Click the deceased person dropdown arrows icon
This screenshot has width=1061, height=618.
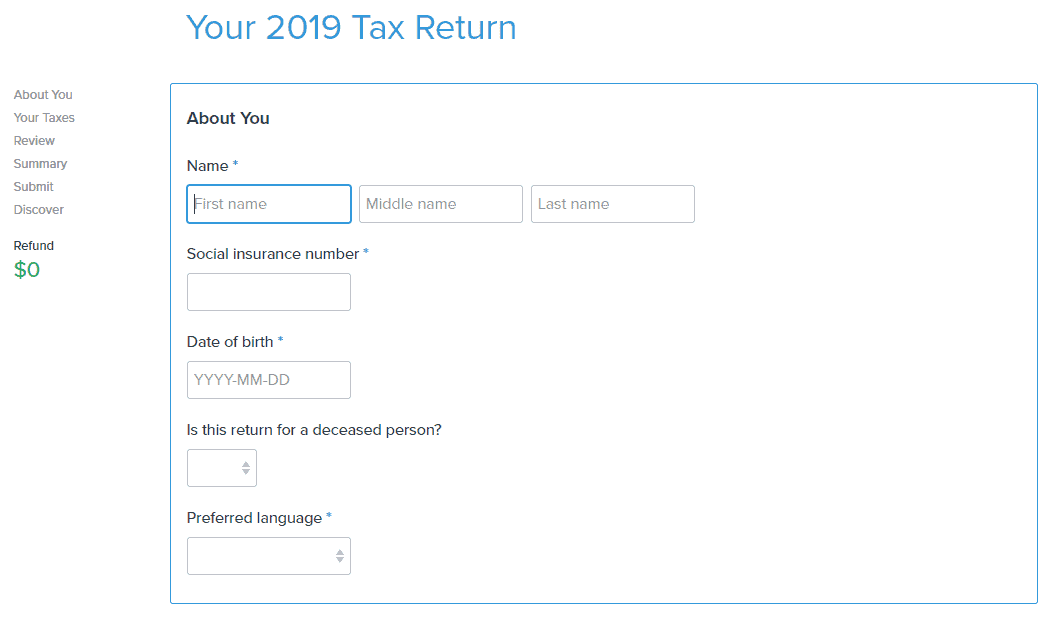click(246, 468)
